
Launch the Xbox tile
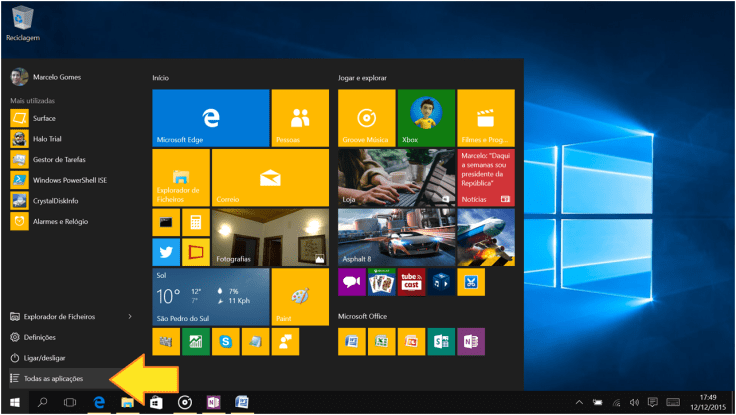[426, 117]
